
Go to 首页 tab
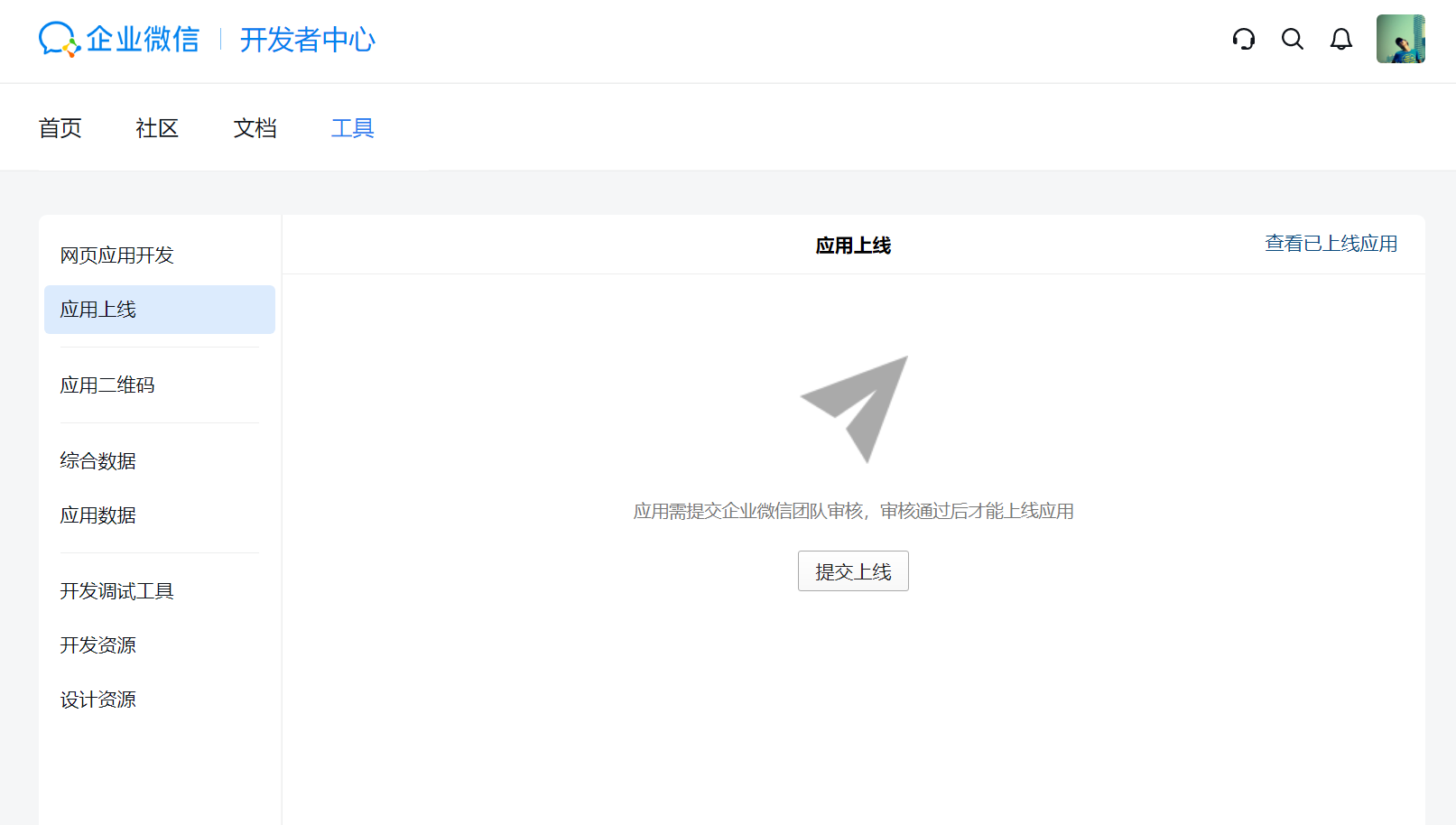(60, 128)
